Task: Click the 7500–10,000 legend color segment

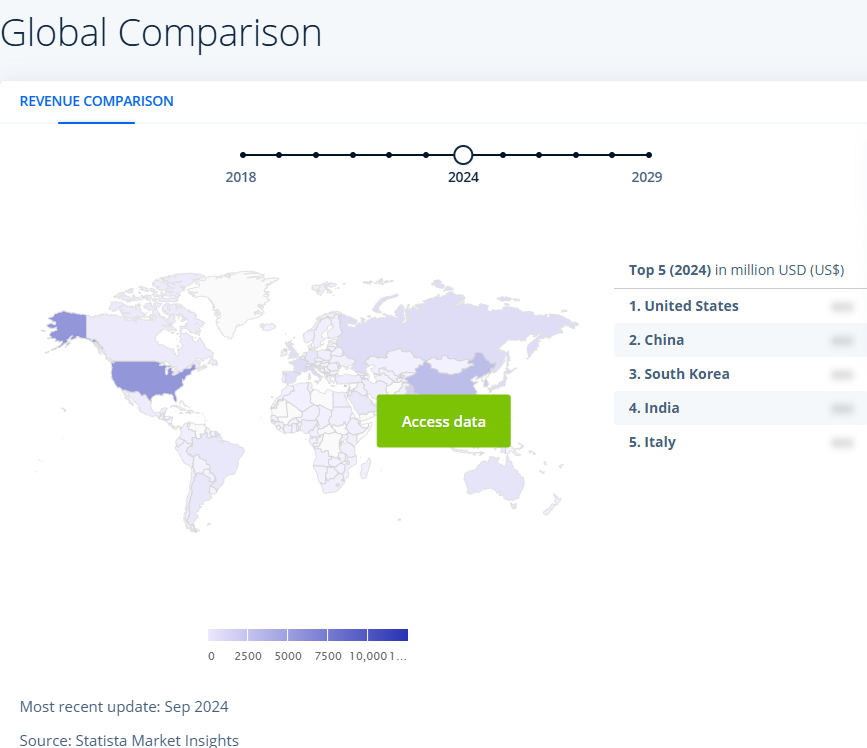Action: coord(348,635)
